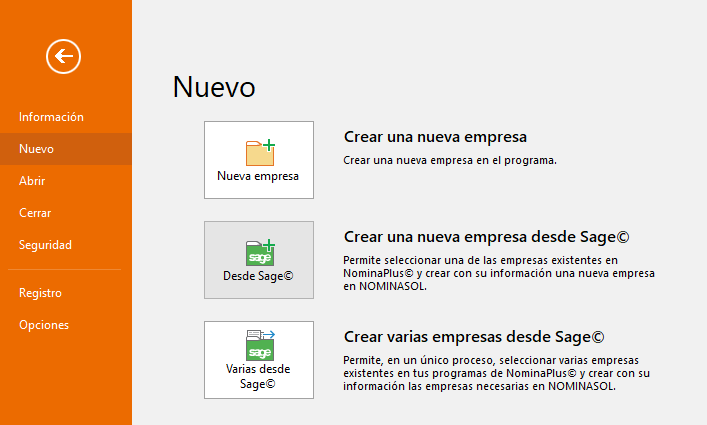Click the back arrow circle icon

pos(64,56)
